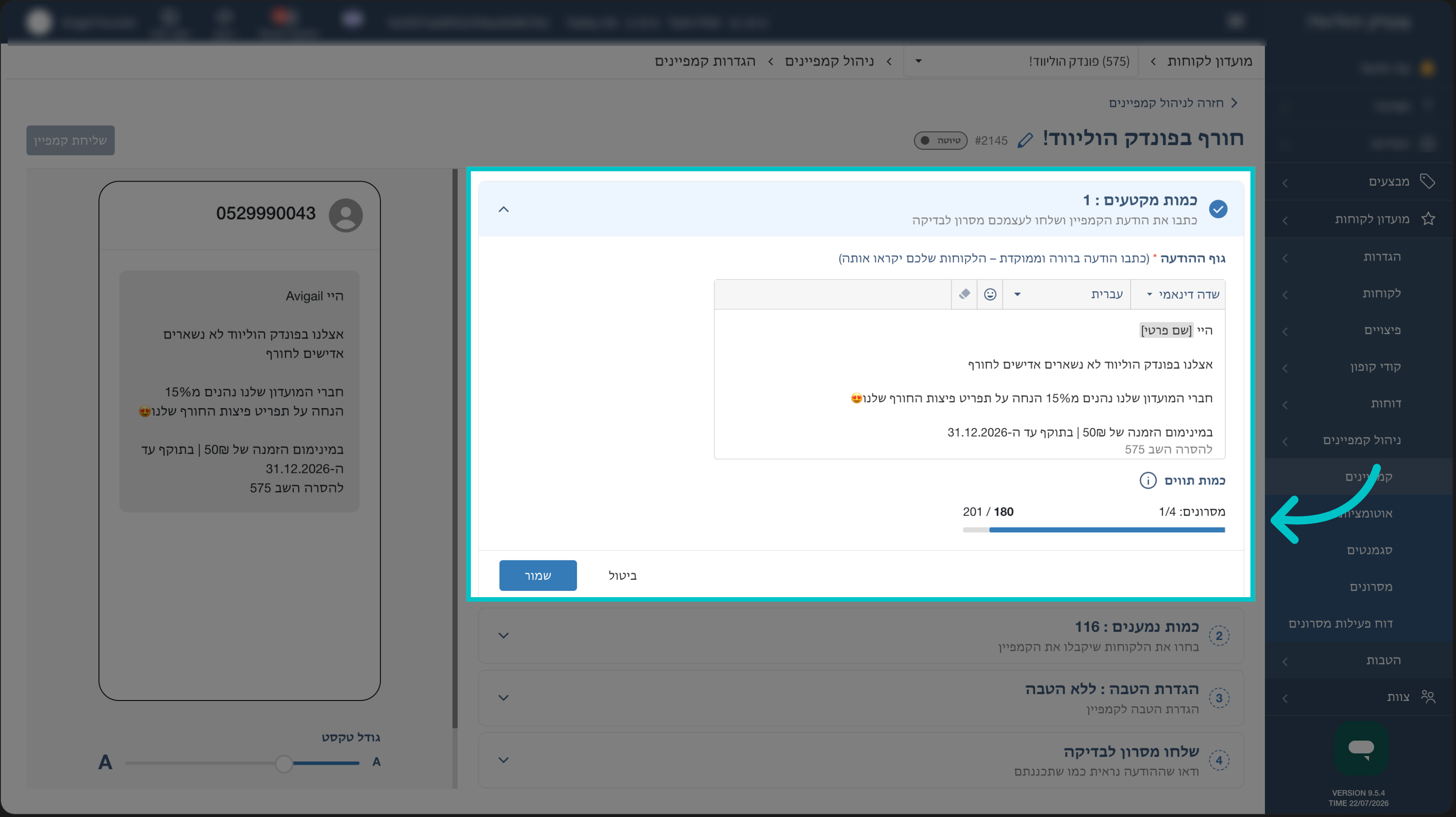Click הגדרות קמפיינים in the breadcrumb
Image resolution: width=1456 pixels, height=817 pixels.
(705, 61)
